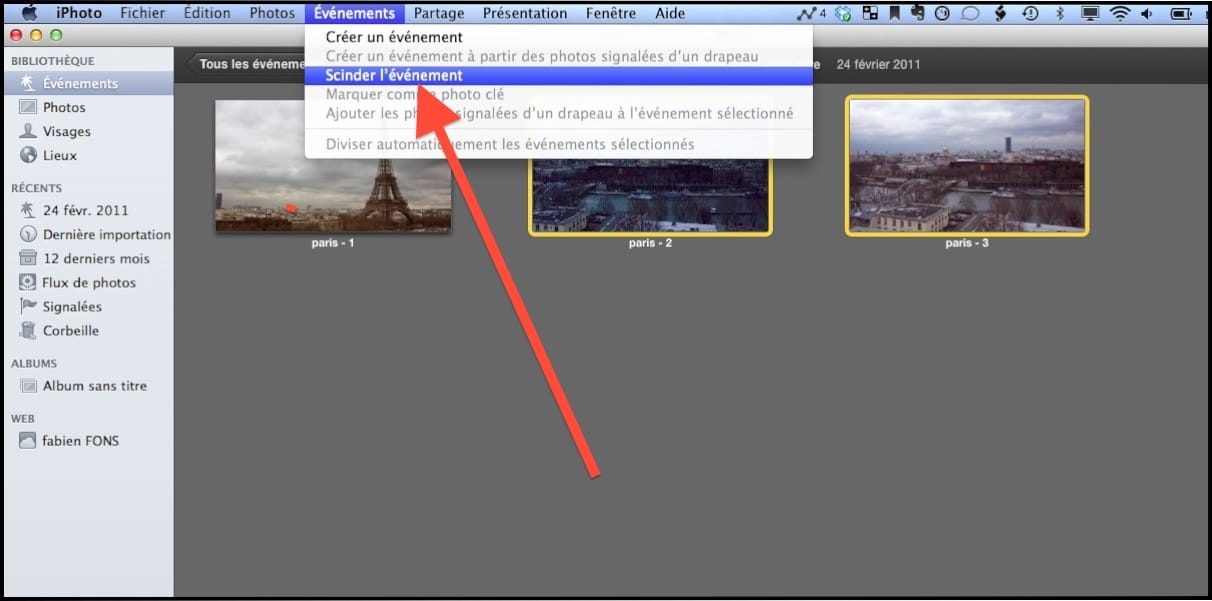Click Diviser automatiquement les événements sélectionnés
The height and width of the screenshot is (601, 1212).
559,144
